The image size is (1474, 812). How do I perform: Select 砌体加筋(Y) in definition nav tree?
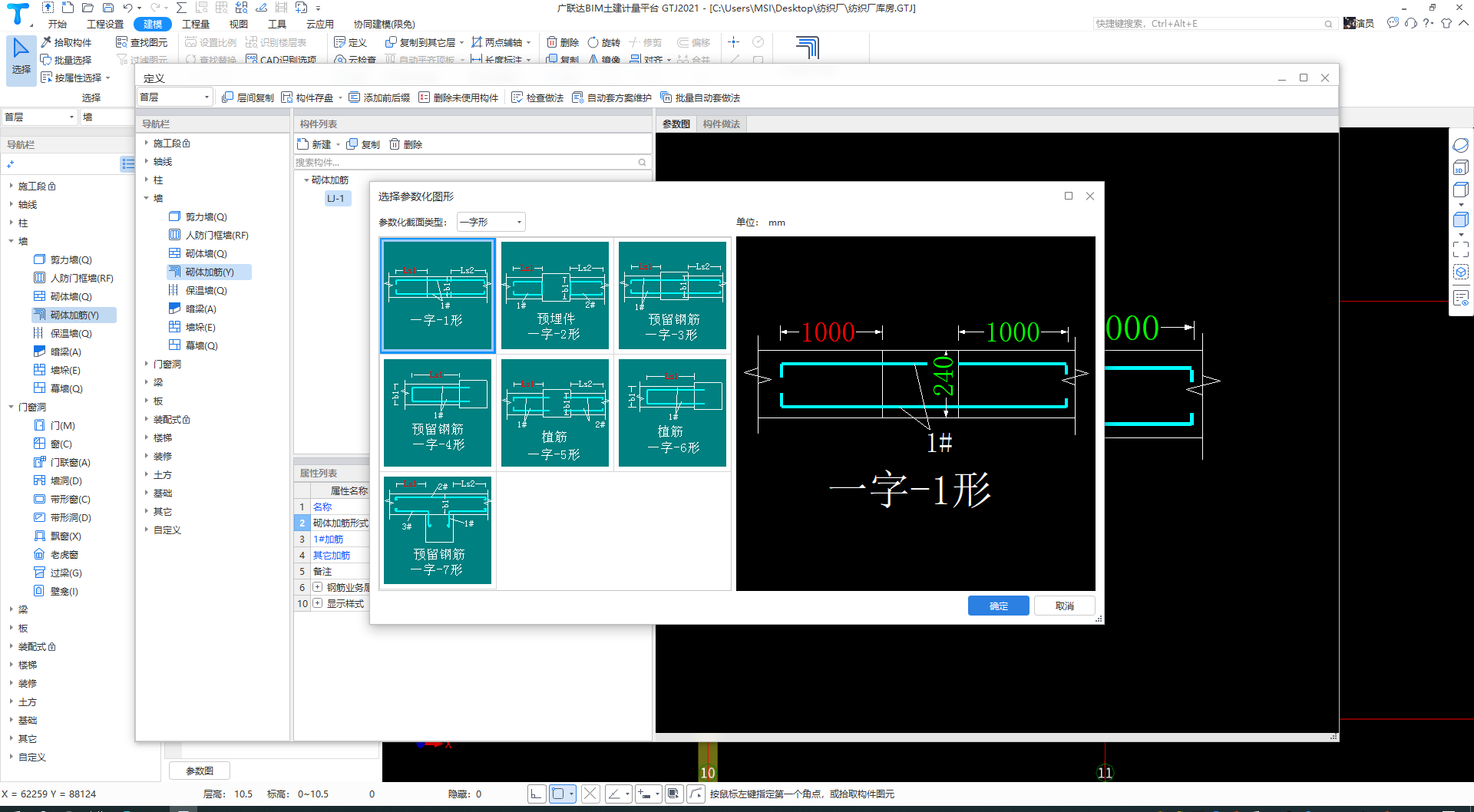(x=209, y=272)
